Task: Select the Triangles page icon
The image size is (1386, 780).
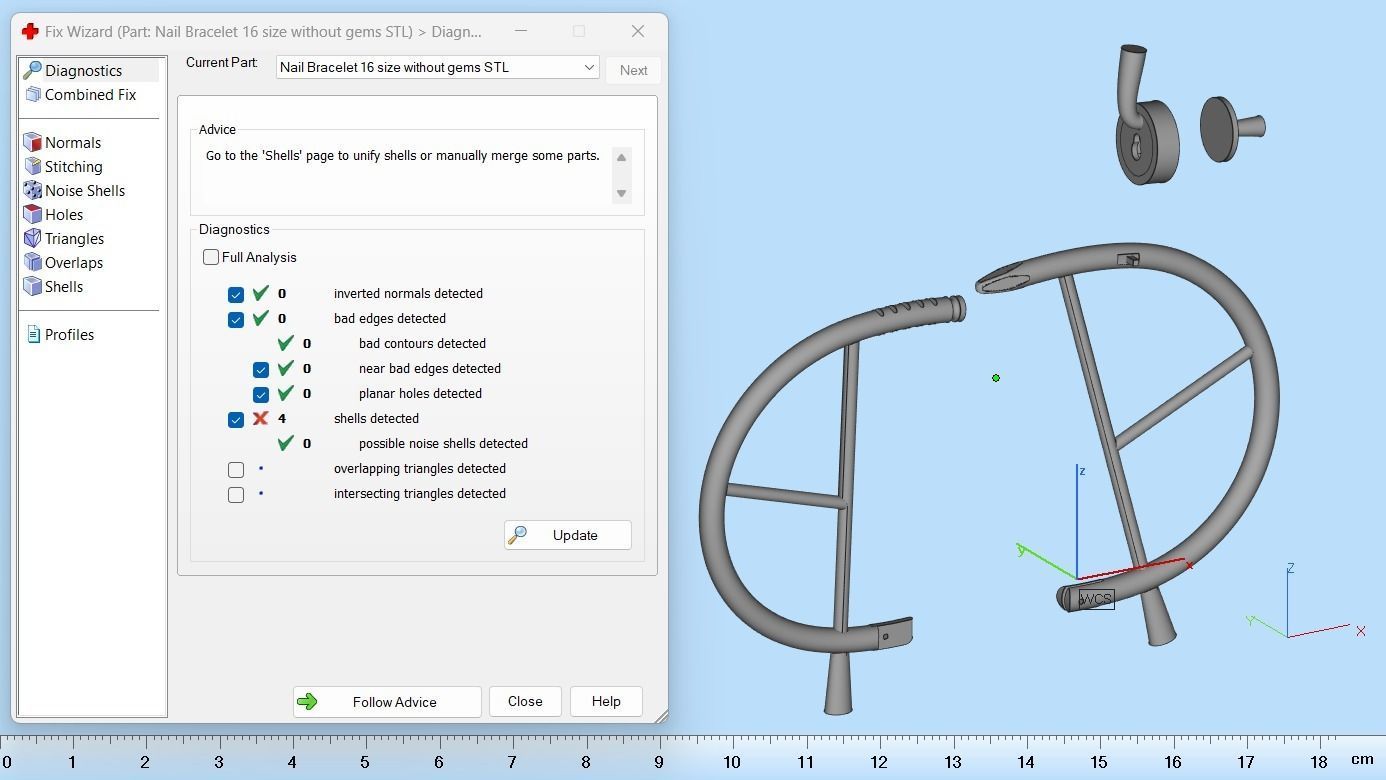Action: pos(33,238)
